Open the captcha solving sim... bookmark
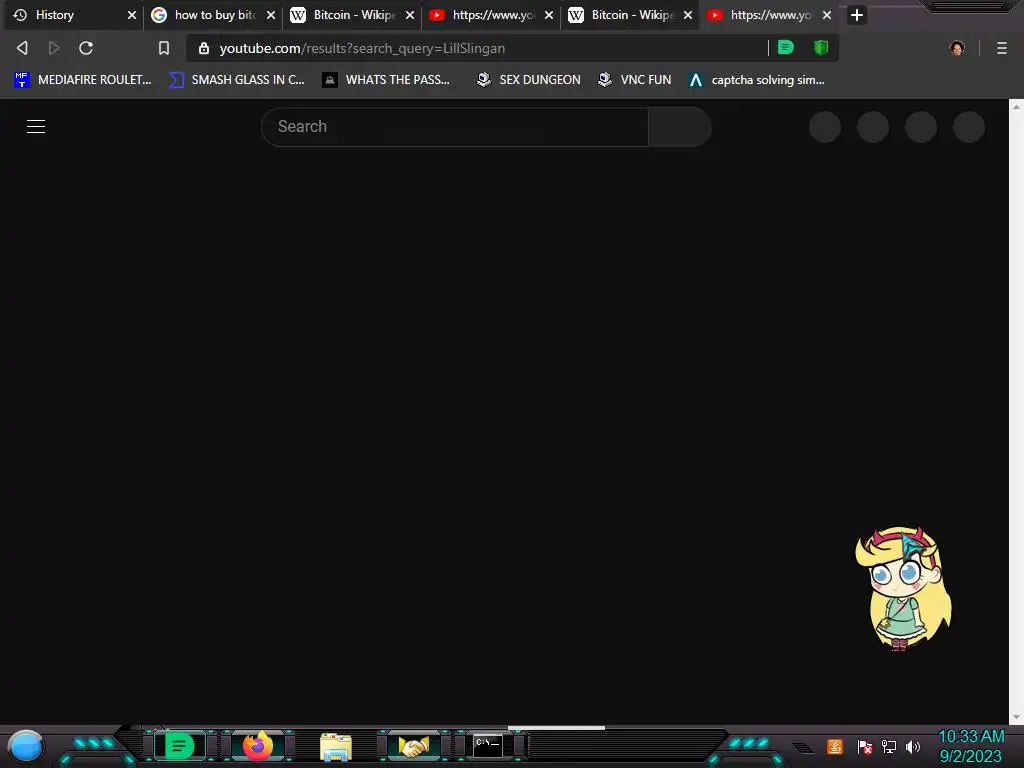Viewport: 1024px width, 768px height. pos(756,80)
